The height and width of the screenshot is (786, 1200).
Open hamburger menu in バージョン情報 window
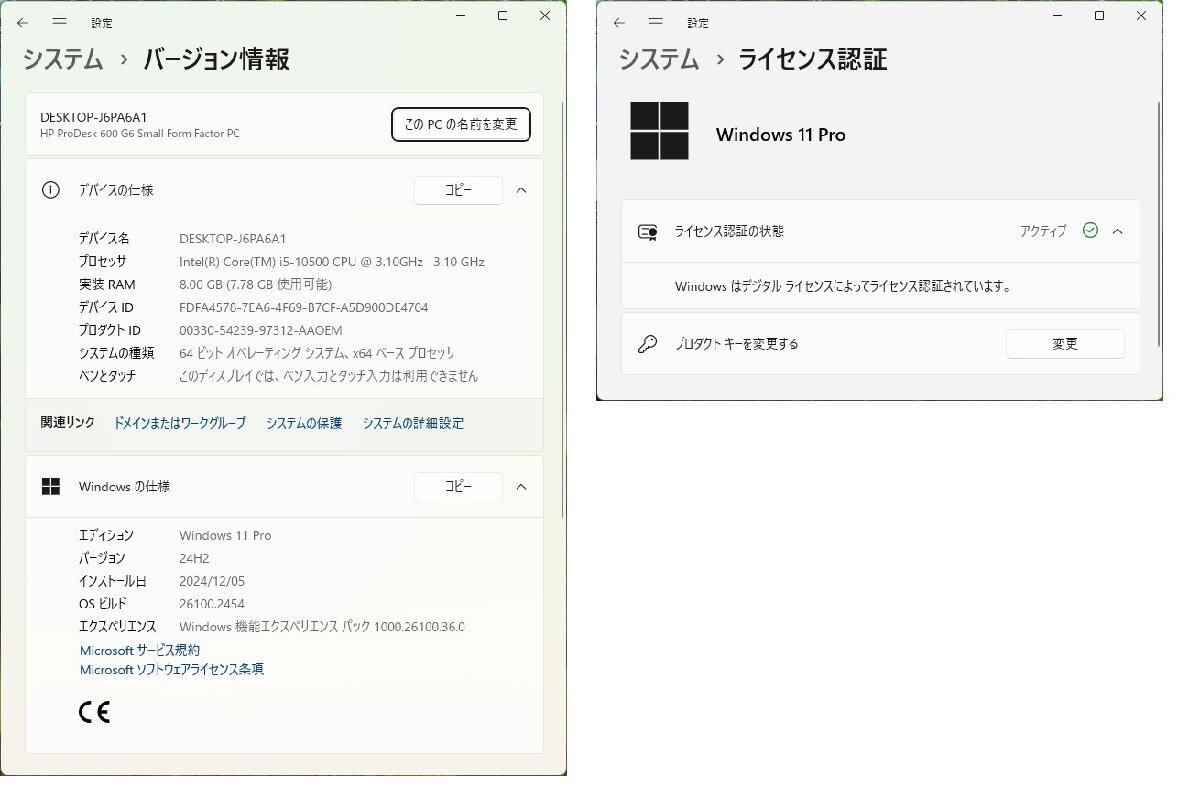pyautogui.click(x=60, y=20)
